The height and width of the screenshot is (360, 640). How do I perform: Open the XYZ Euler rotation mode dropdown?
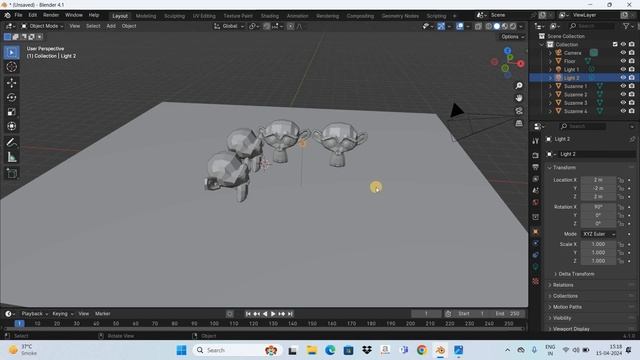[598, 234]
